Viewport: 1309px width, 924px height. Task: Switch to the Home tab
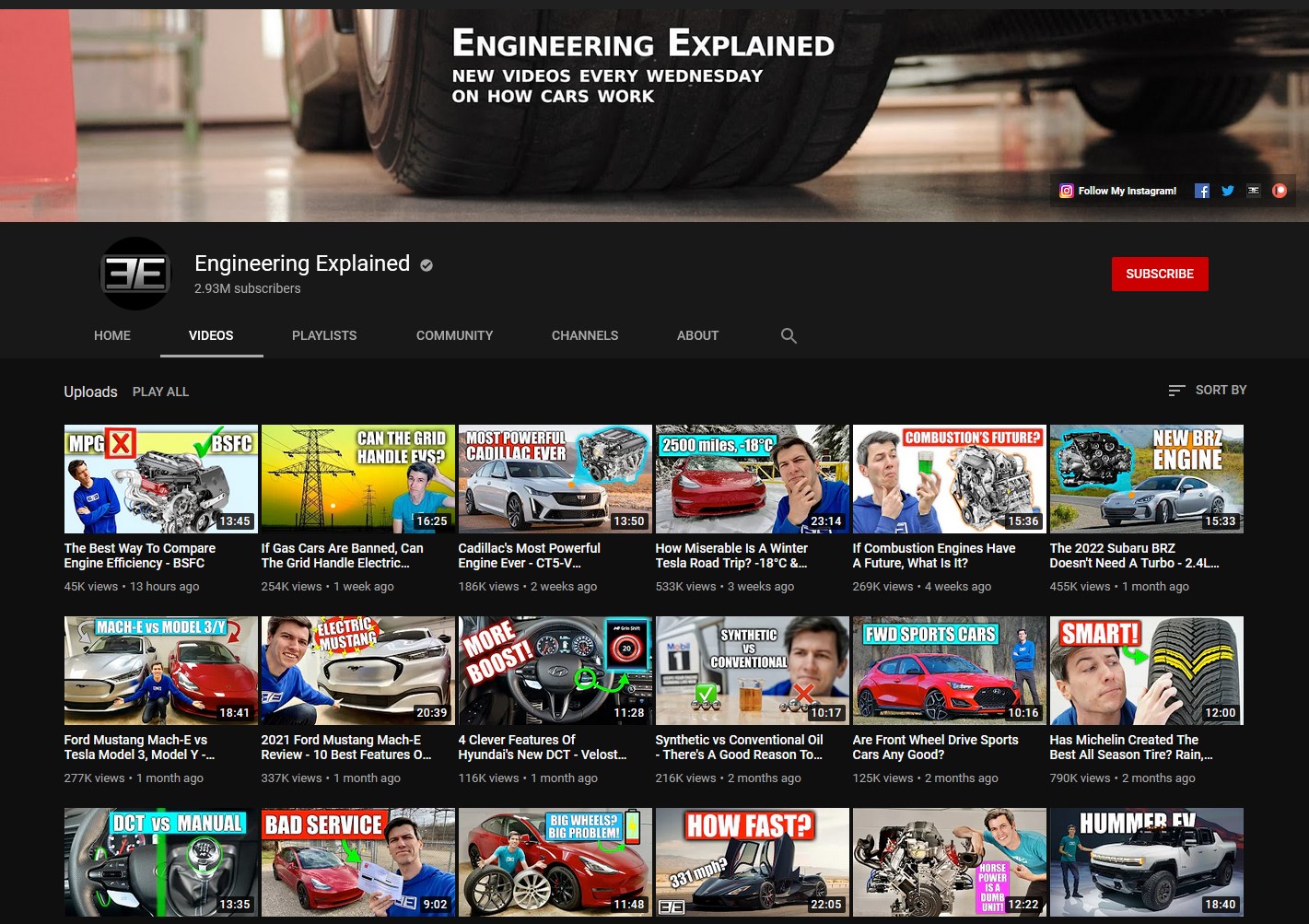click(x=112, y=335)
